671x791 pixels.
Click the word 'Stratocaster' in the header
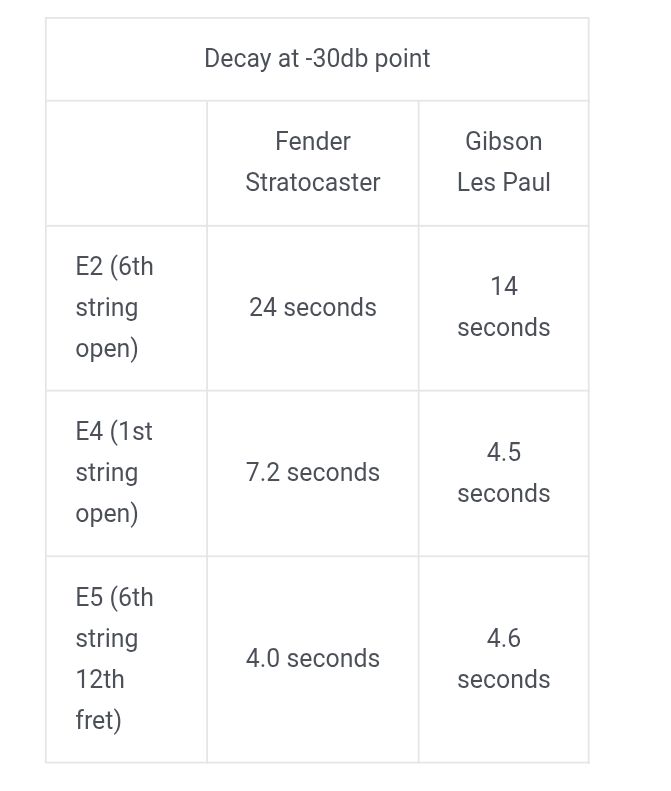[x=313, y=182]
